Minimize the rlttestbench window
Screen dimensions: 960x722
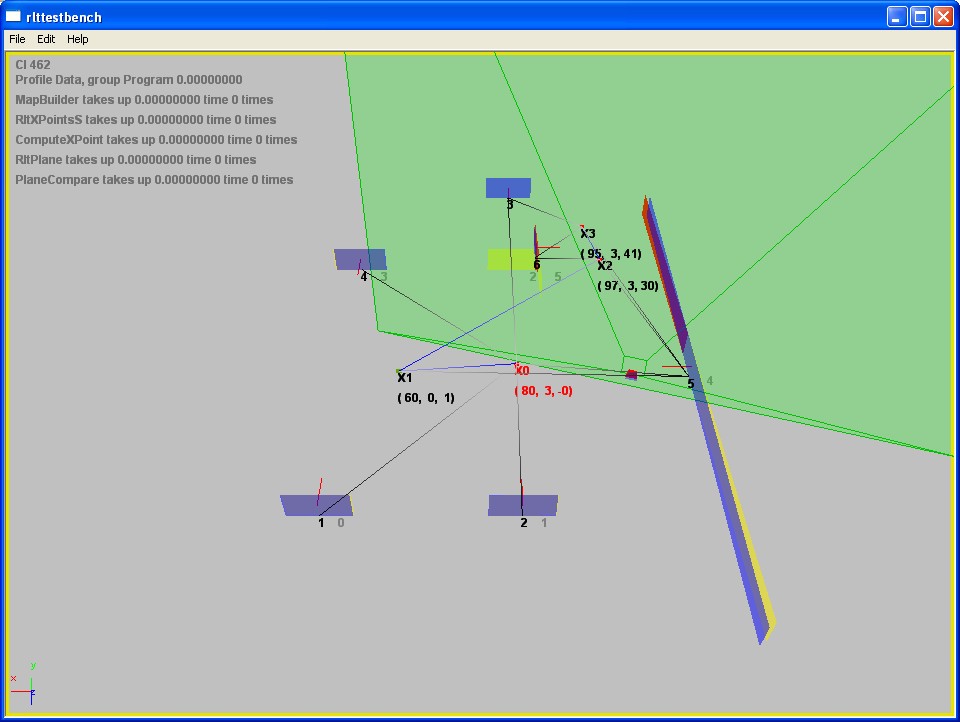tap(897, 16)
